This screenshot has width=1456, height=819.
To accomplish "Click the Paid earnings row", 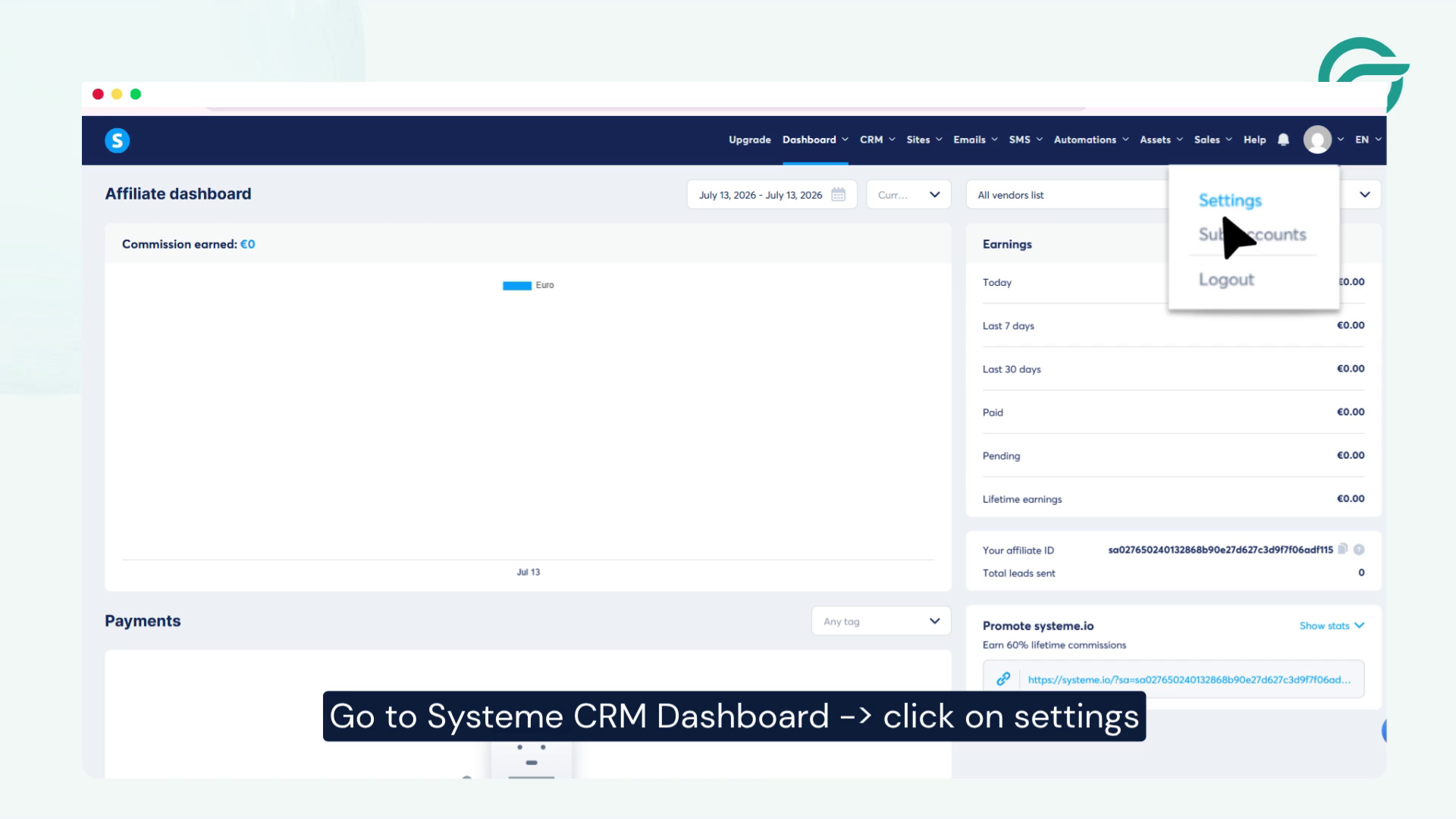I will [1173, 412].
